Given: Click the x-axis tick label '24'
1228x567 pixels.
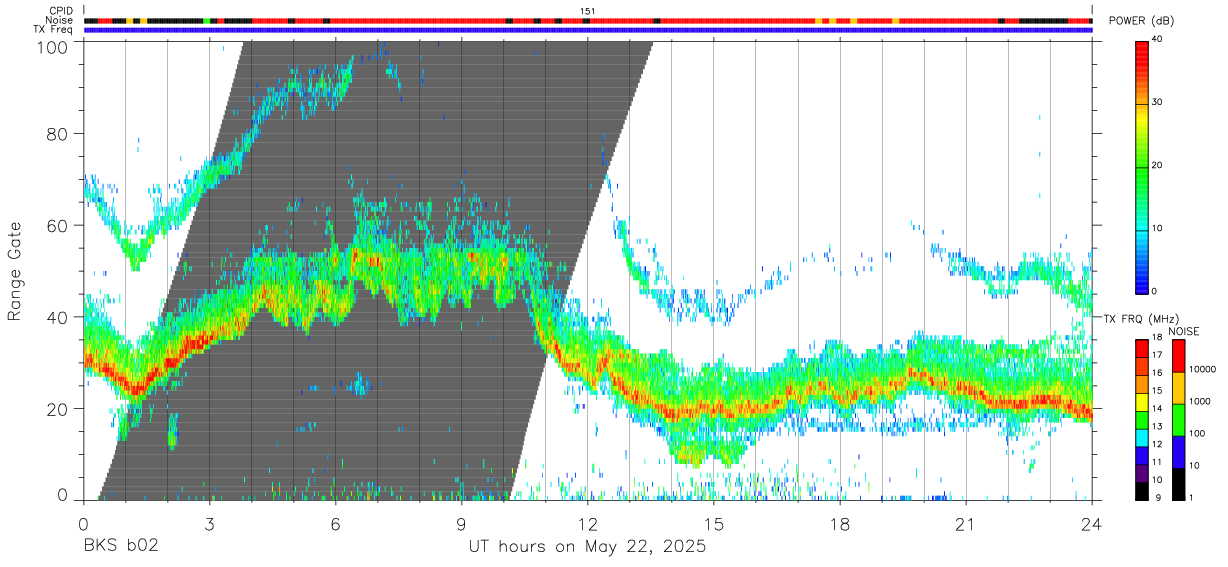Looking at the screenshot, I should [x=1091, y=524].
